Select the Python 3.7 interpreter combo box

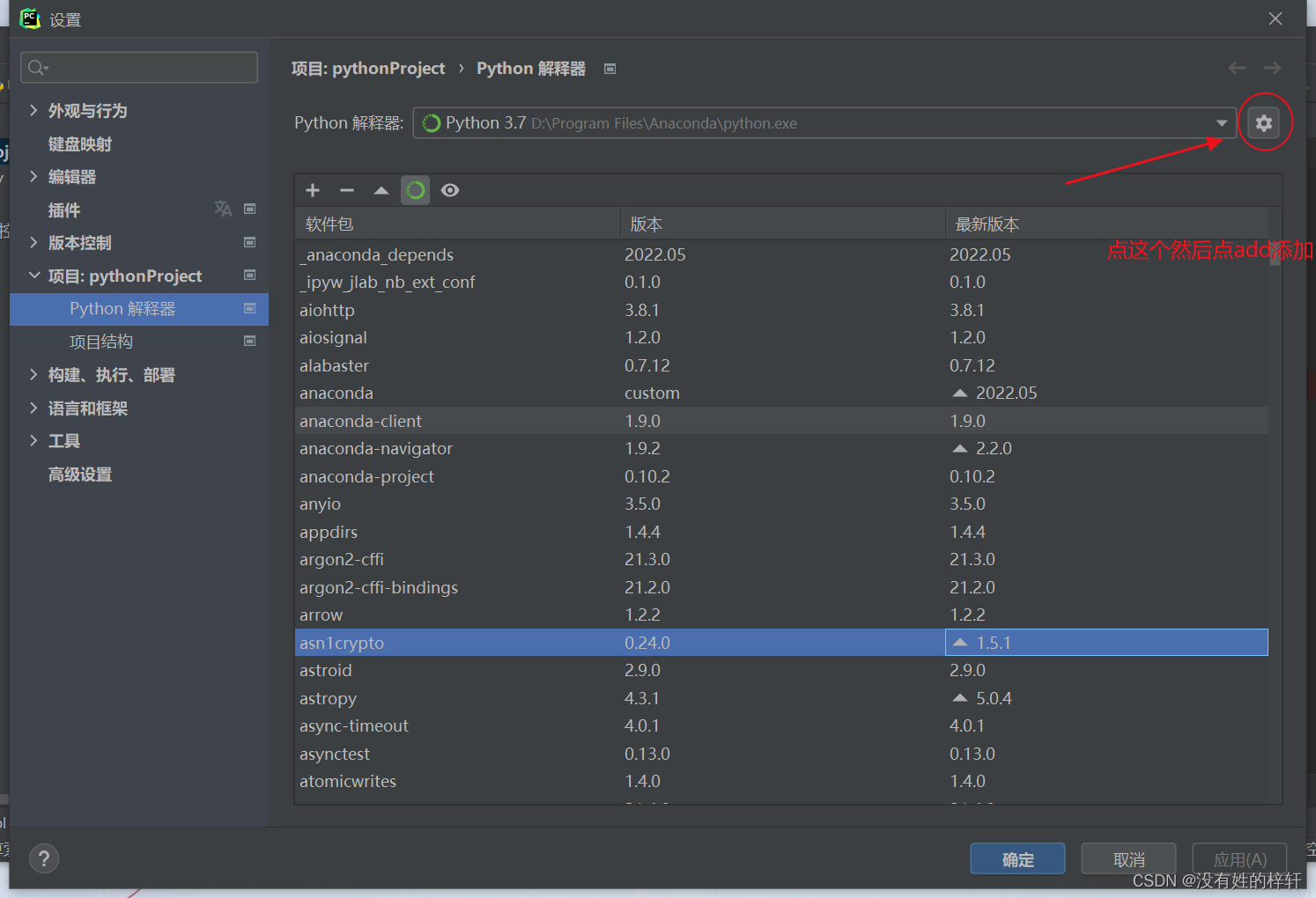[824, 123]
